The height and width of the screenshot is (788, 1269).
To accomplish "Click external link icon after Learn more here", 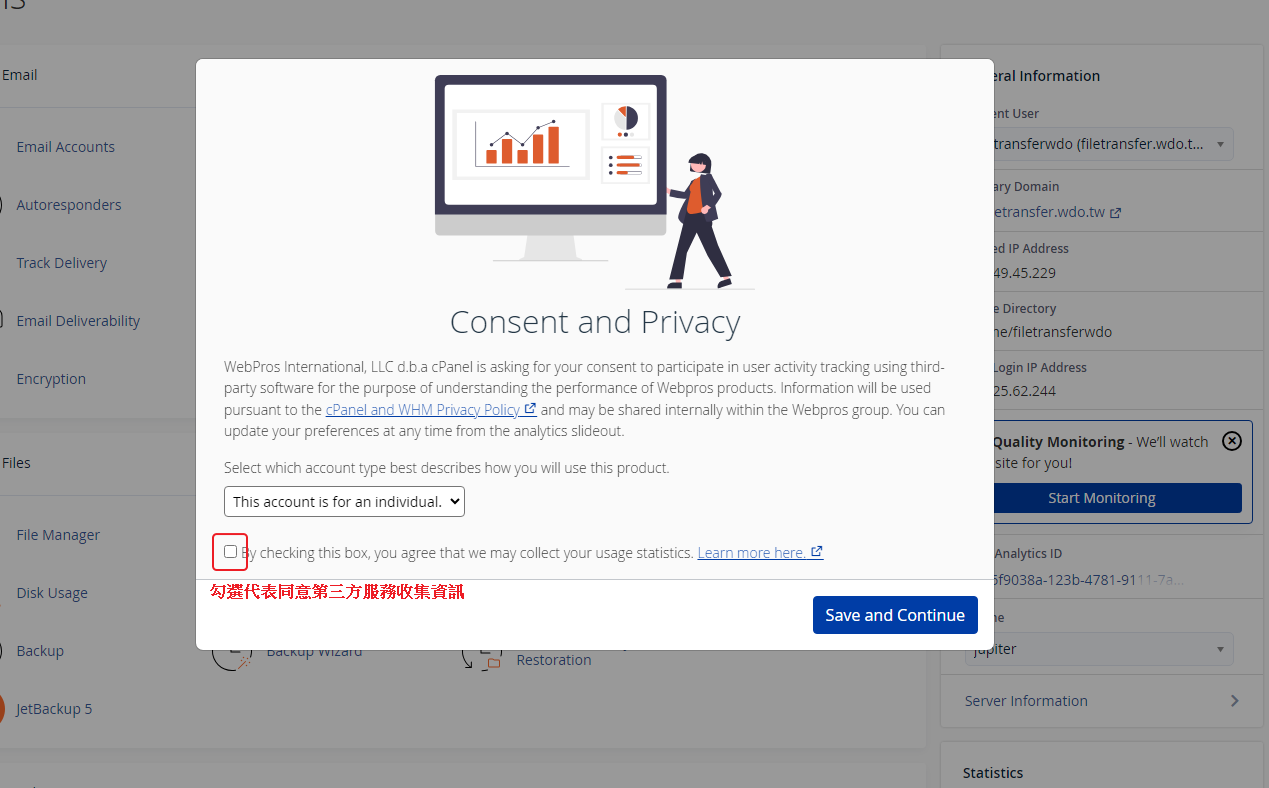I will pos(817,551).
